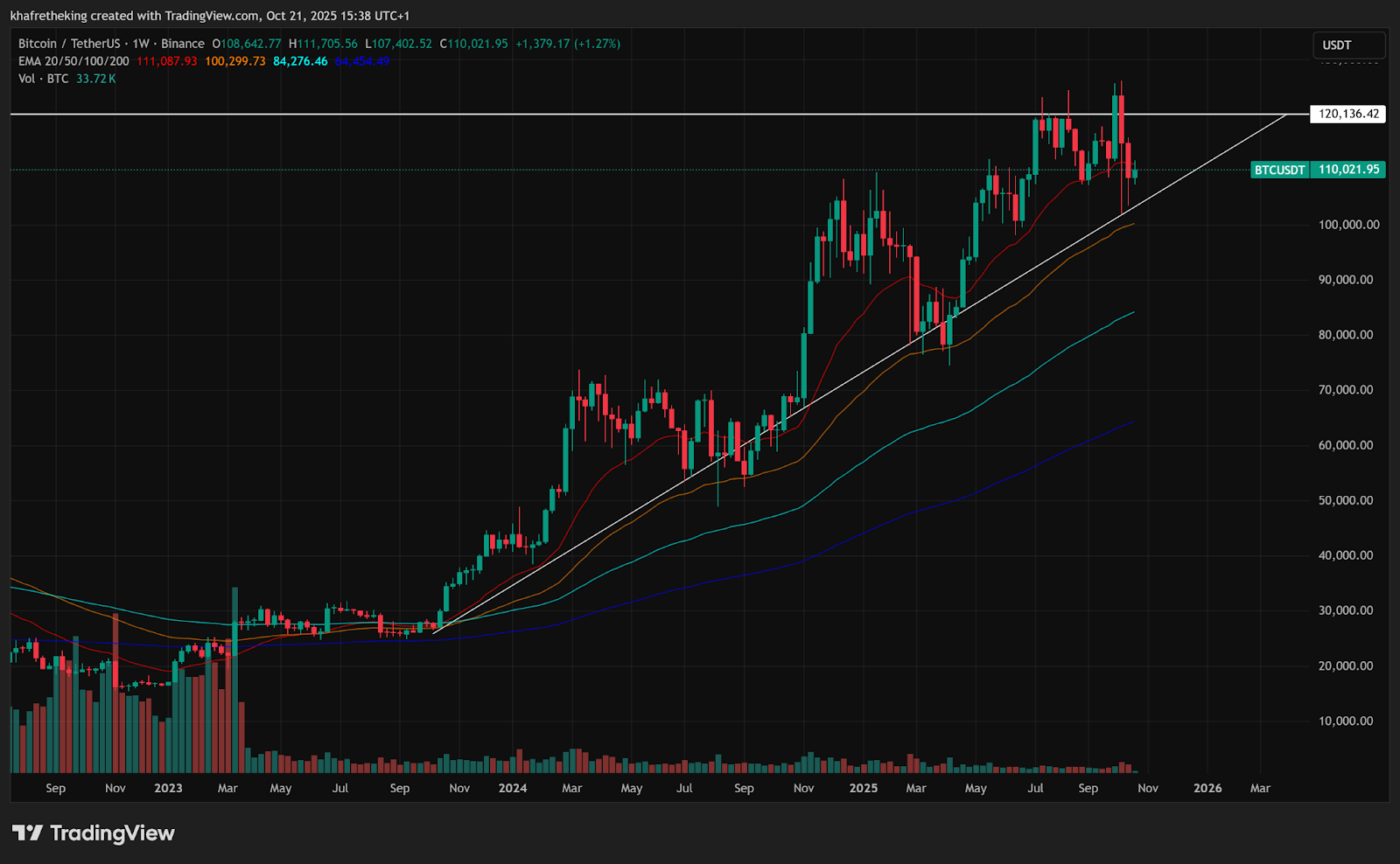Select the Vol · BTC indicator legend
1400x864 pixels.
pyautogui.click(x=43, y=79)
